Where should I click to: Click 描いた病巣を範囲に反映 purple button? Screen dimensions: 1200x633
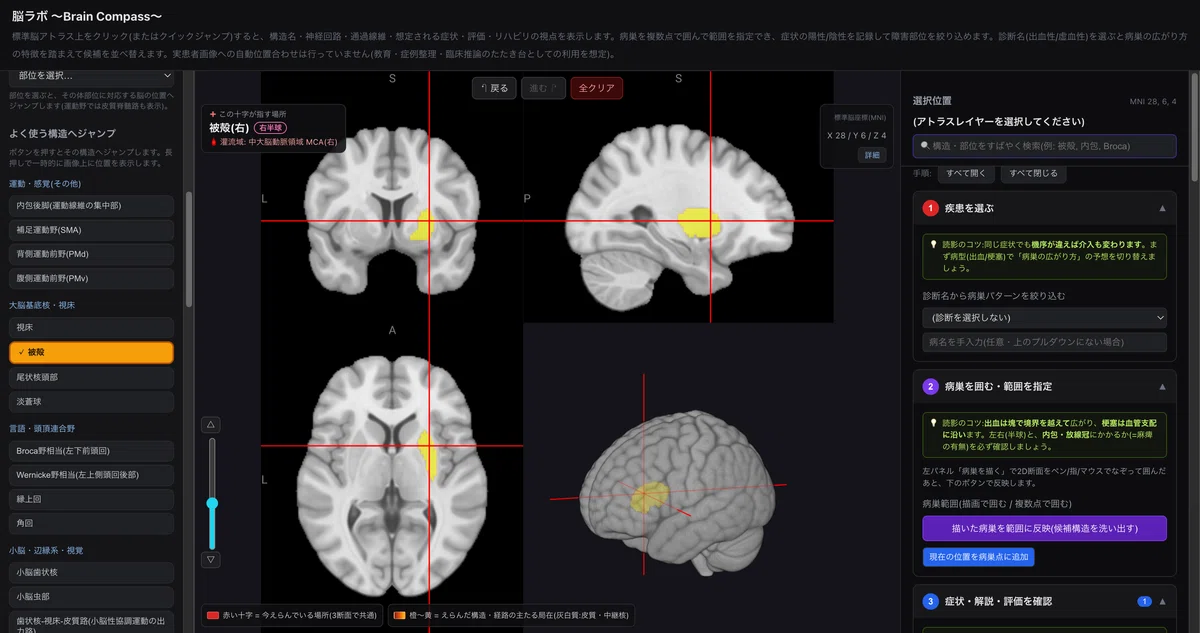[x=1044, y=528]
